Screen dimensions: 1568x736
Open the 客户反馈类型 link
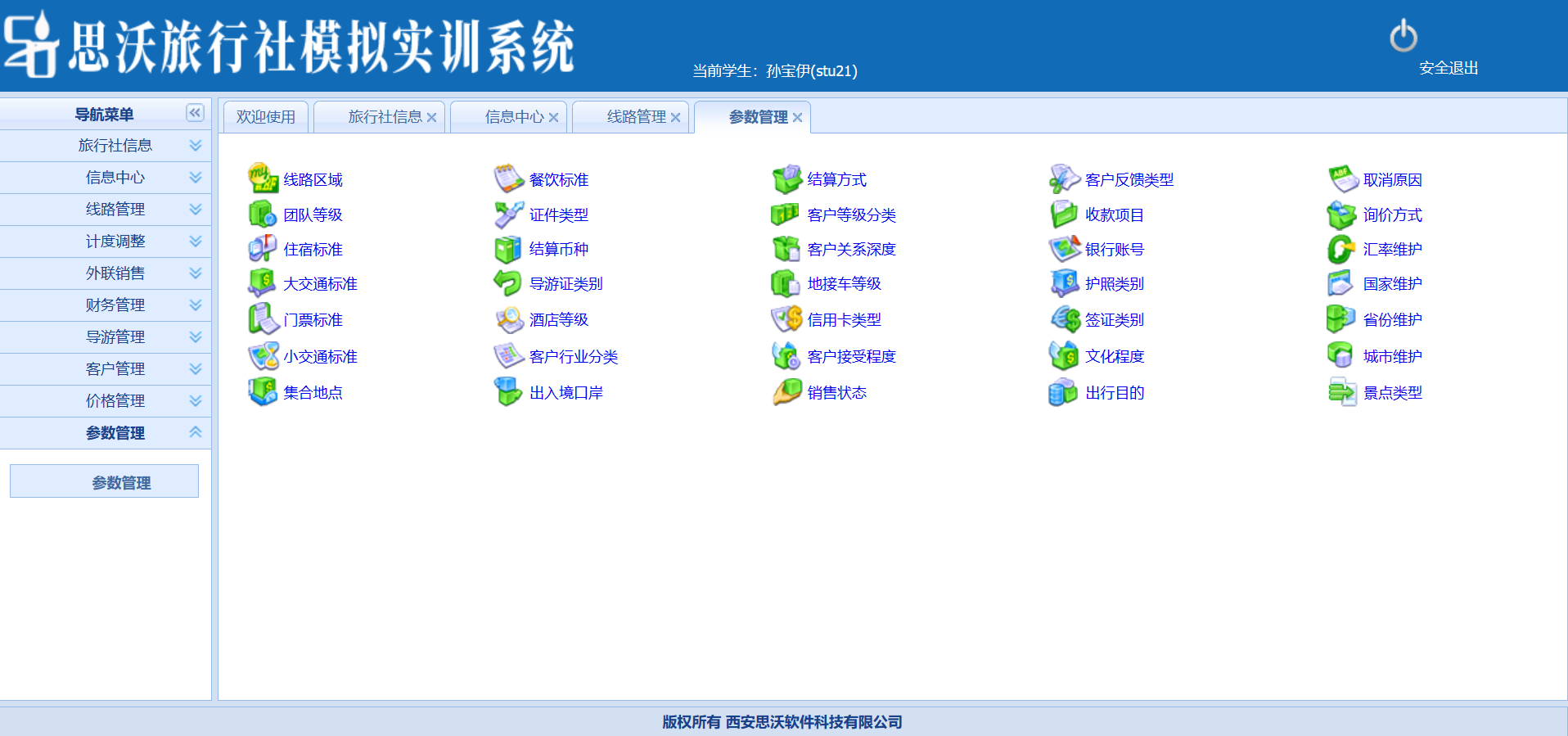pos(1129,179)
